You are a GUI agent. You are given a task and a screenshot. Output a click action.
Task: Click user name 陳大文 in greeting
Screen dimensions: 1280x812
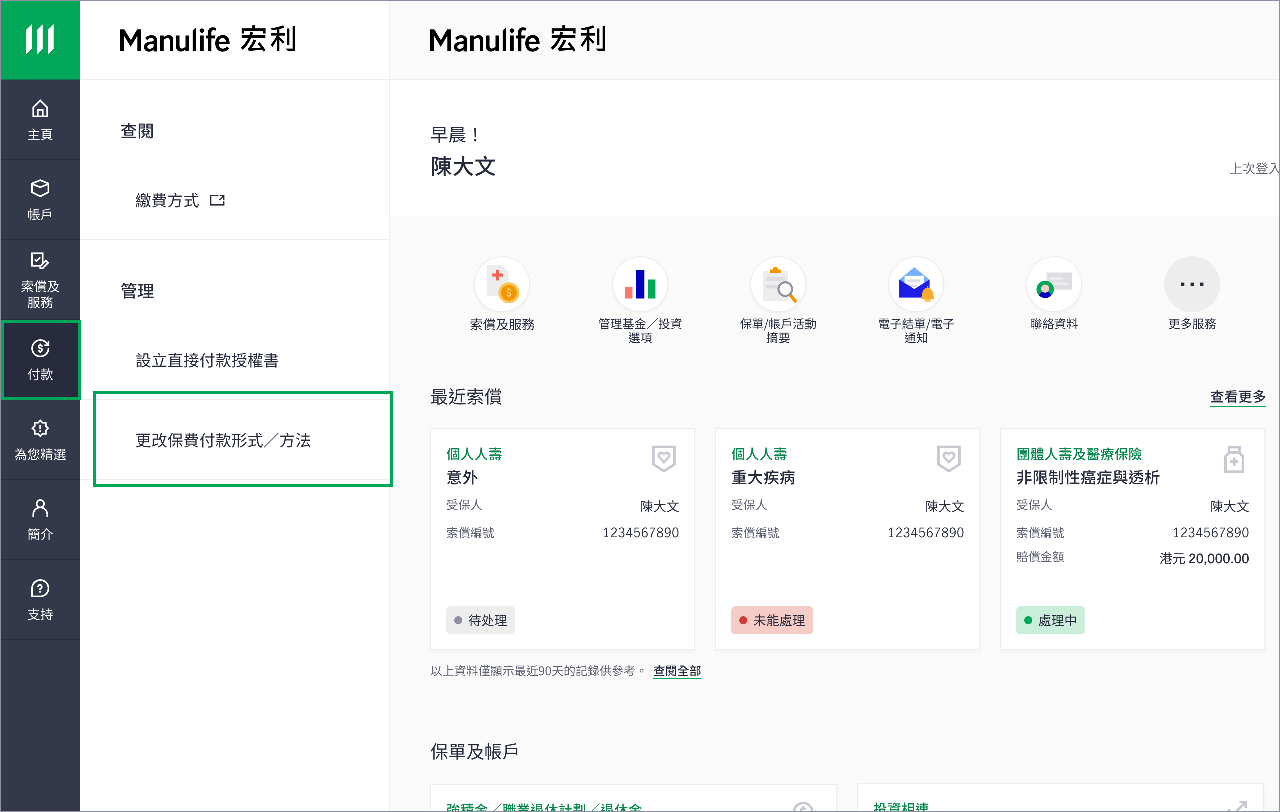click(x=463, y=166)
